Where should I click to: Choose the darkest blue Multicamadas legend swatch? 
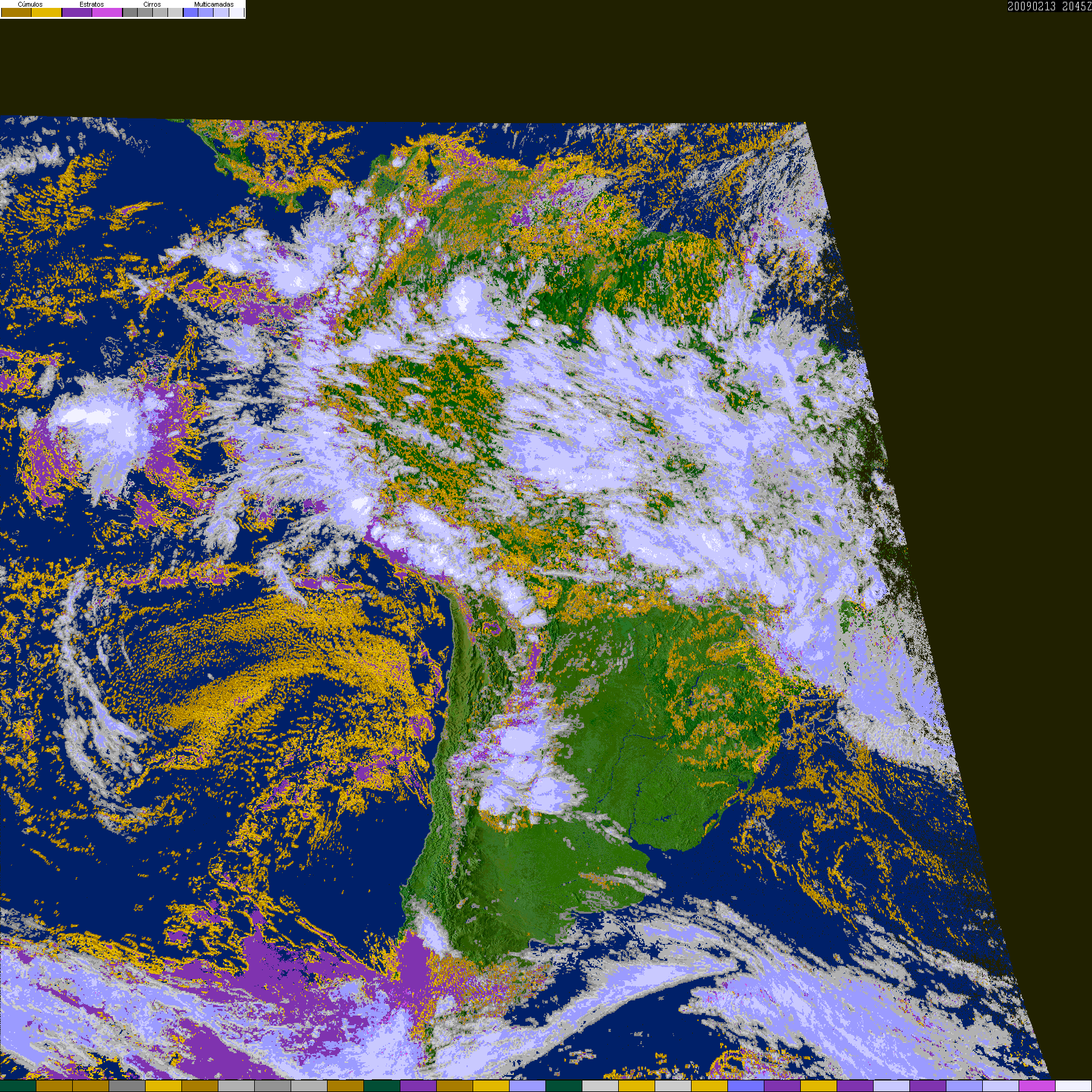coord(190,12)
